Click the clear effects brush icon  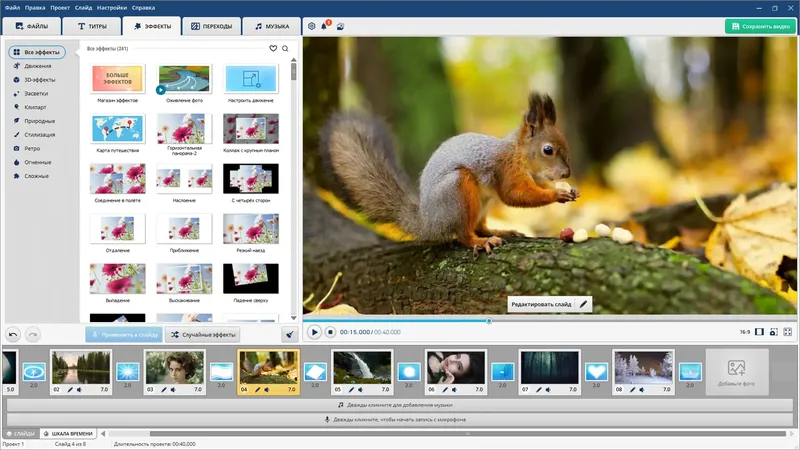pyautogui.click(x=289, y=335)
